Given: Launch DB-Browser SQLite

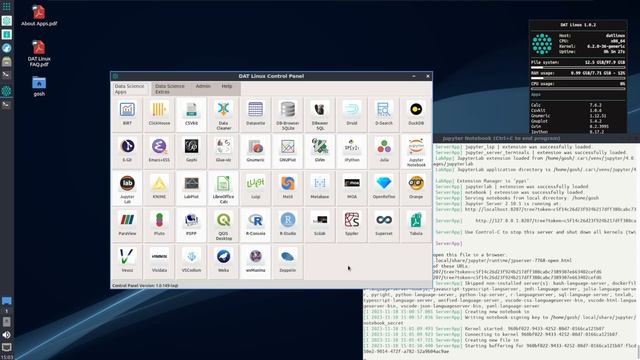Looking at the screenshot, I should 287,114.
